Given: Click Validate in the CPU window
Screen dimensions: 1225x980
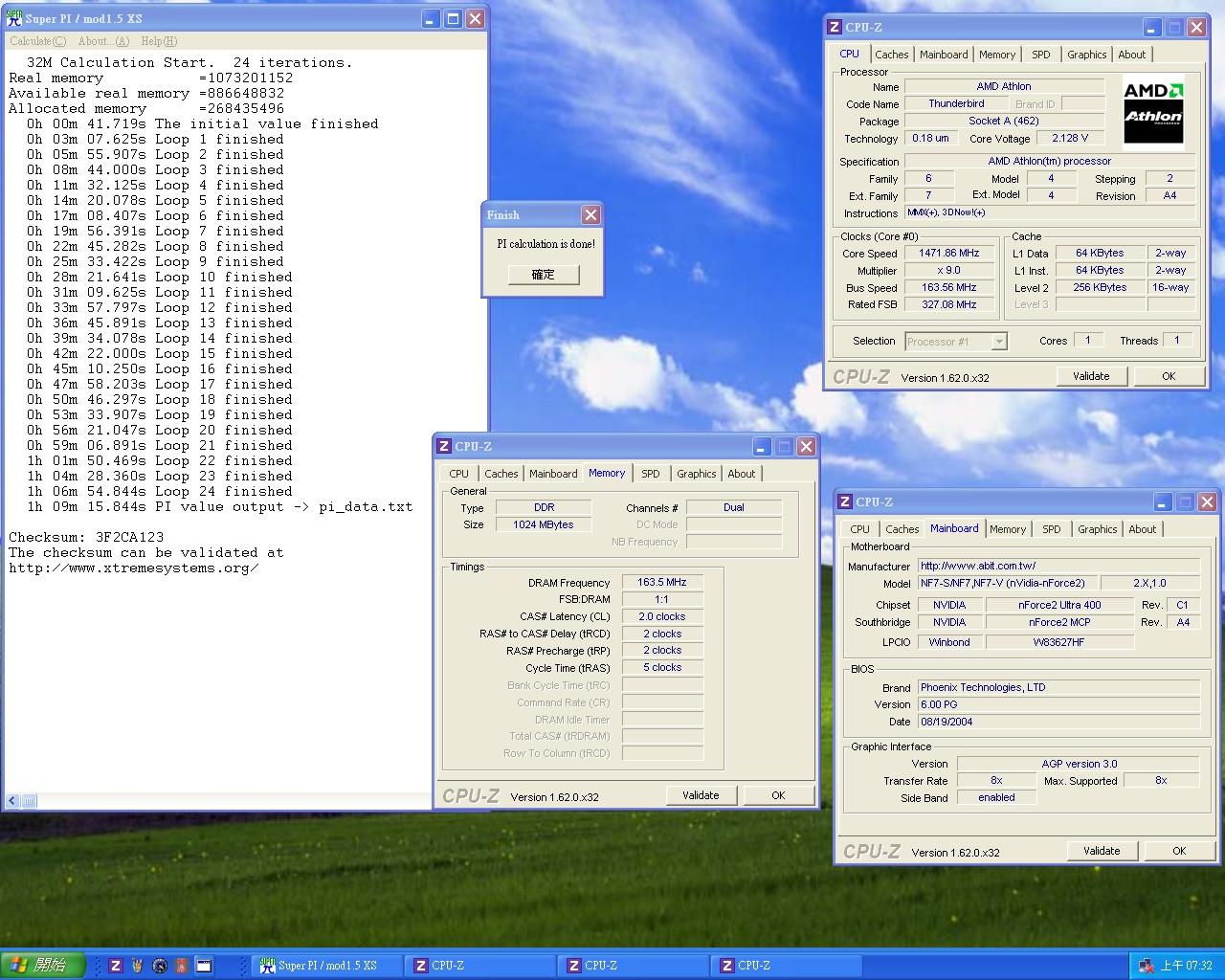Looking at the screenshot, I should pos(1091,376).
